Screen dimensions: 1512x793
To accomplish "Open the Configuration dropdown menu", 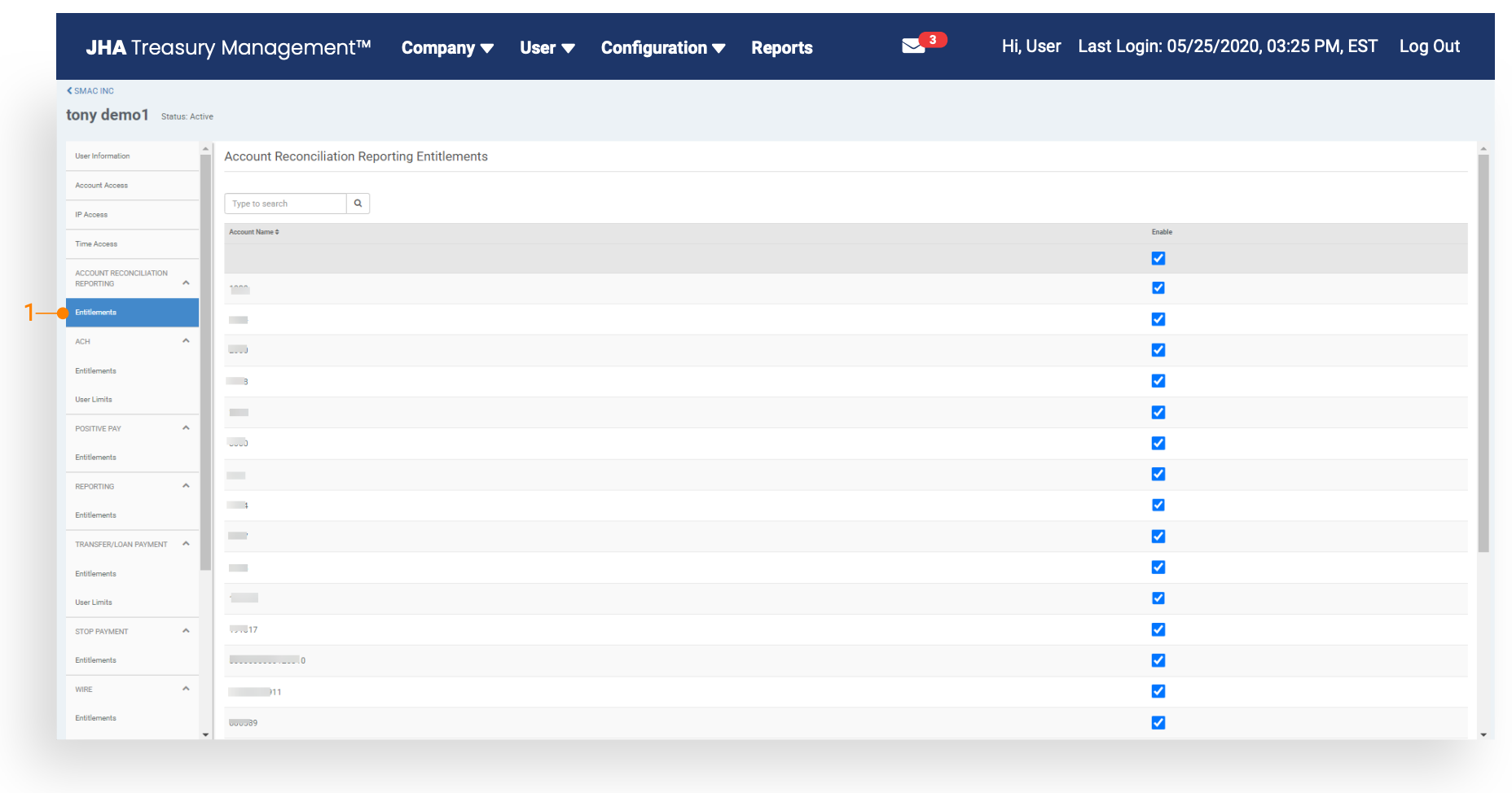I will [662, 48].
